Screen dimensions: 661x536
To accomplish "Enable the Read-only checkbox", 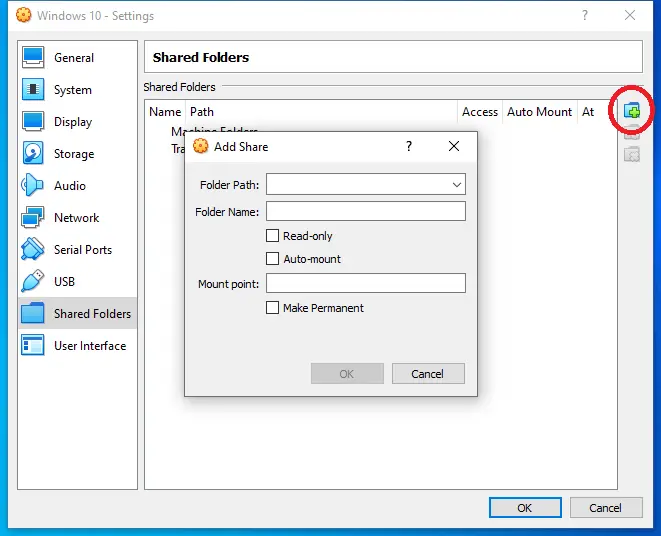I will pos(272,235).
